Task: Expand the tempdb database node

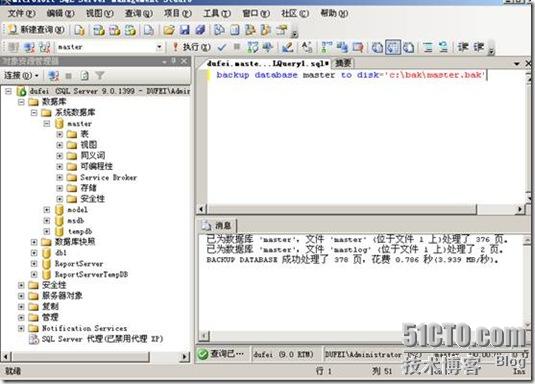Action: (x=47, y=231)
